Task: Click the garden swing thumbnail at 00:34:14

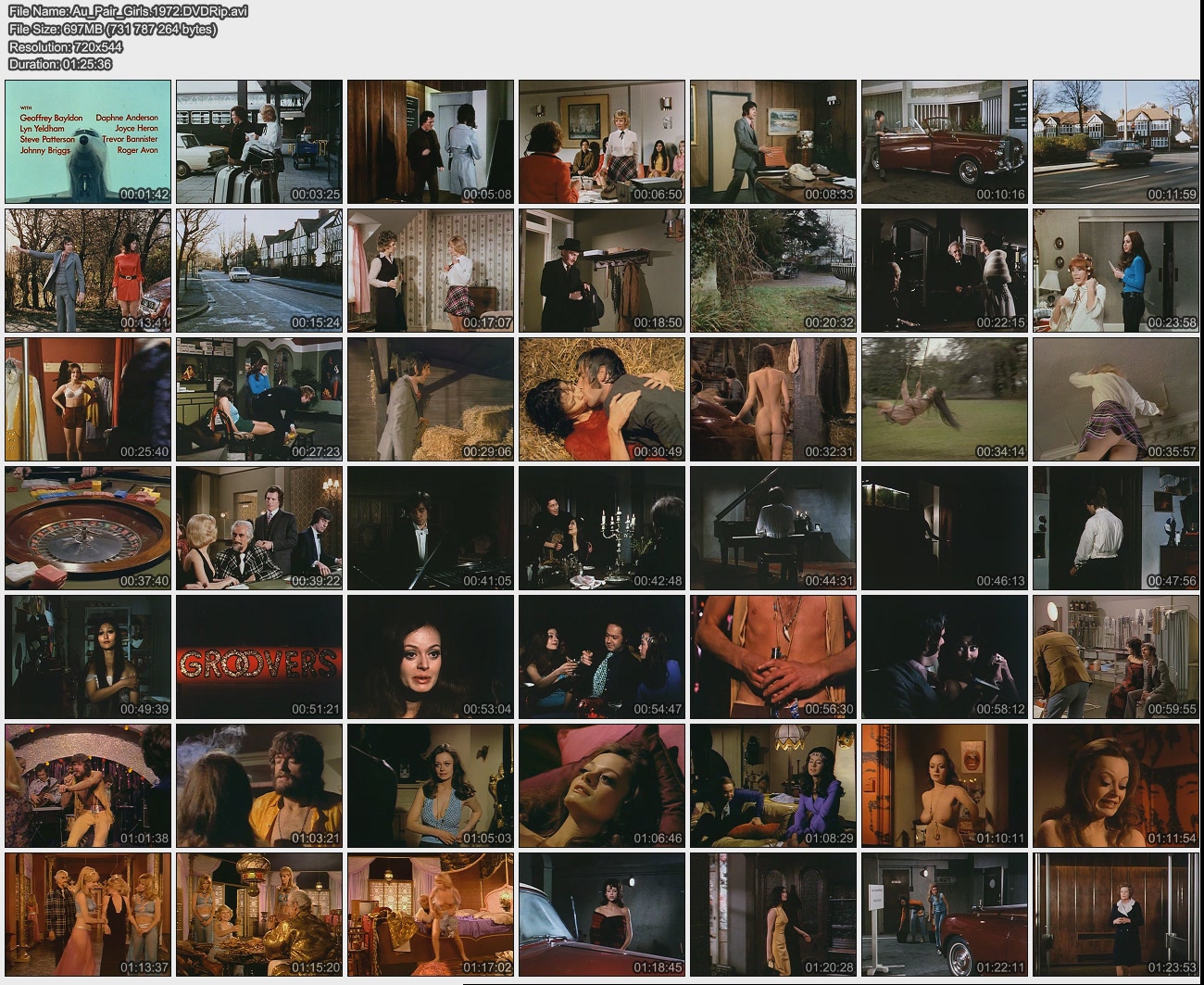Action: (x=944, y=399)
